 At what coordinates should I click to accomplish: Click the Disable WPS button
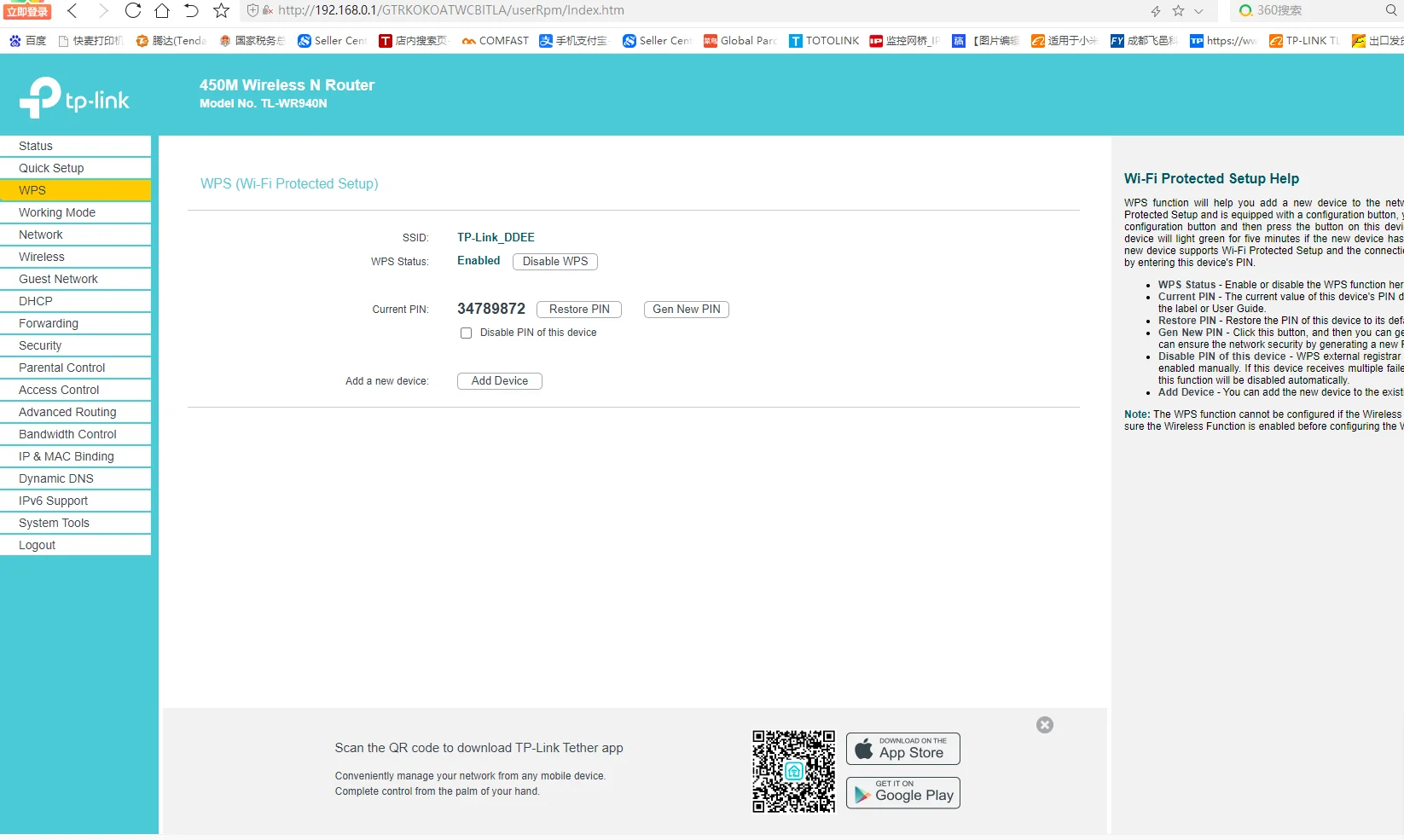click(x=555, y=262)
